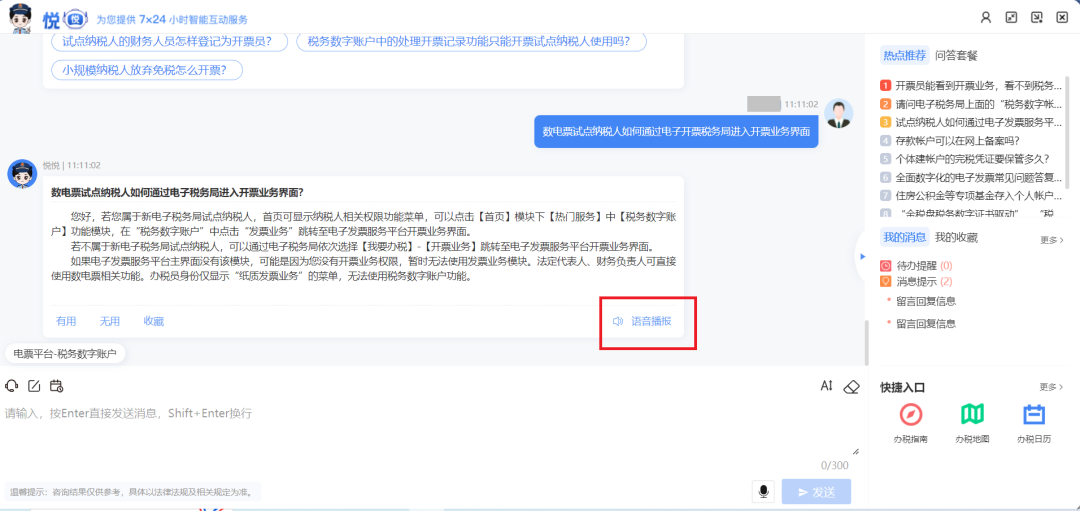This screenshot has width=1080, height=511.
Task: Click the headset customer service icon
Action: coord(12,386)
